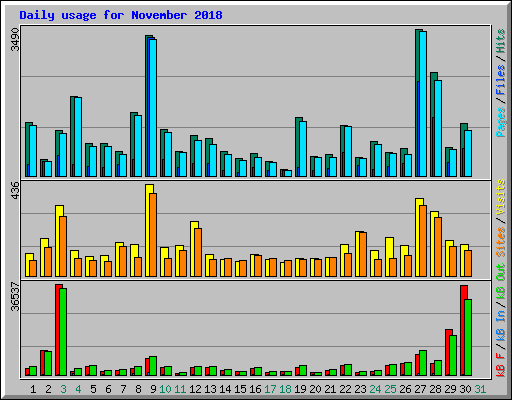Click day label 20 on the x-axis

click(315, 389)
